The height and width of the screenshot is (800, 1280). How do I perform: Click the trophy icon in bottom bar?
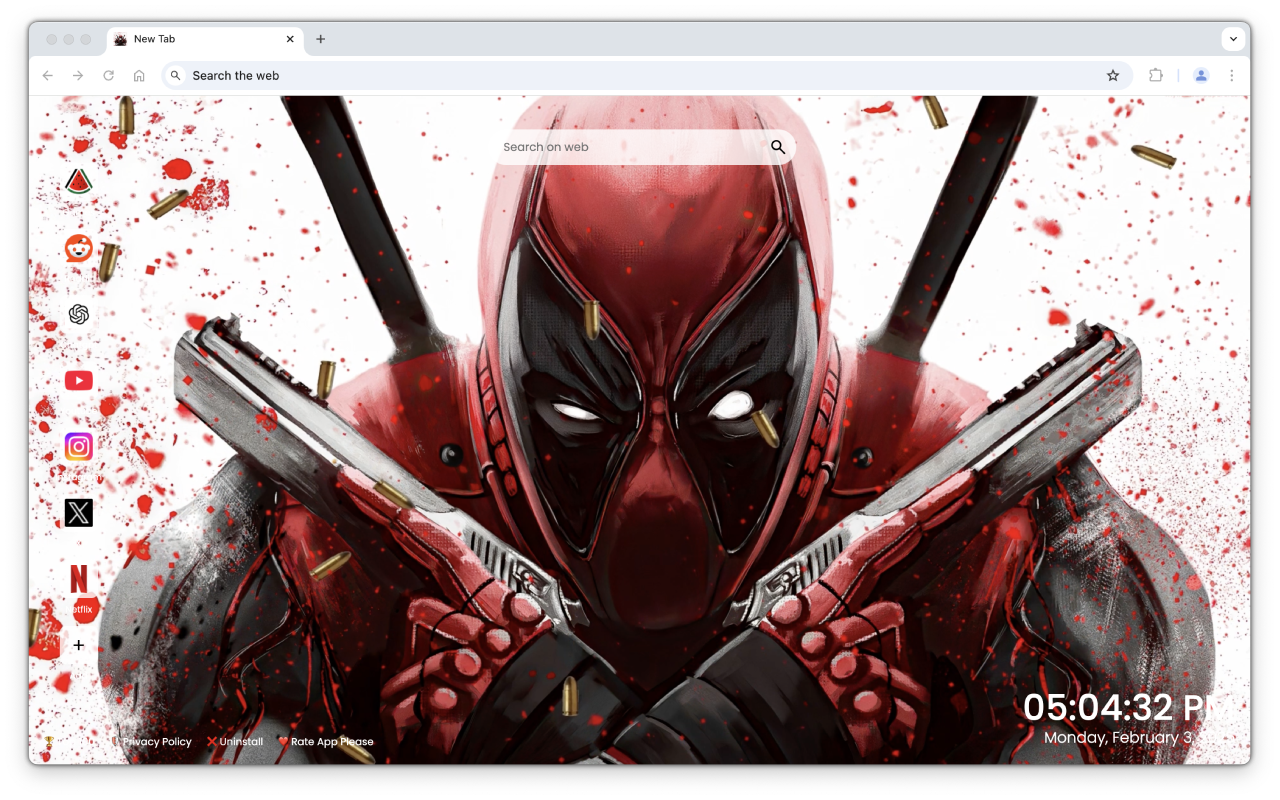point(47,742)
